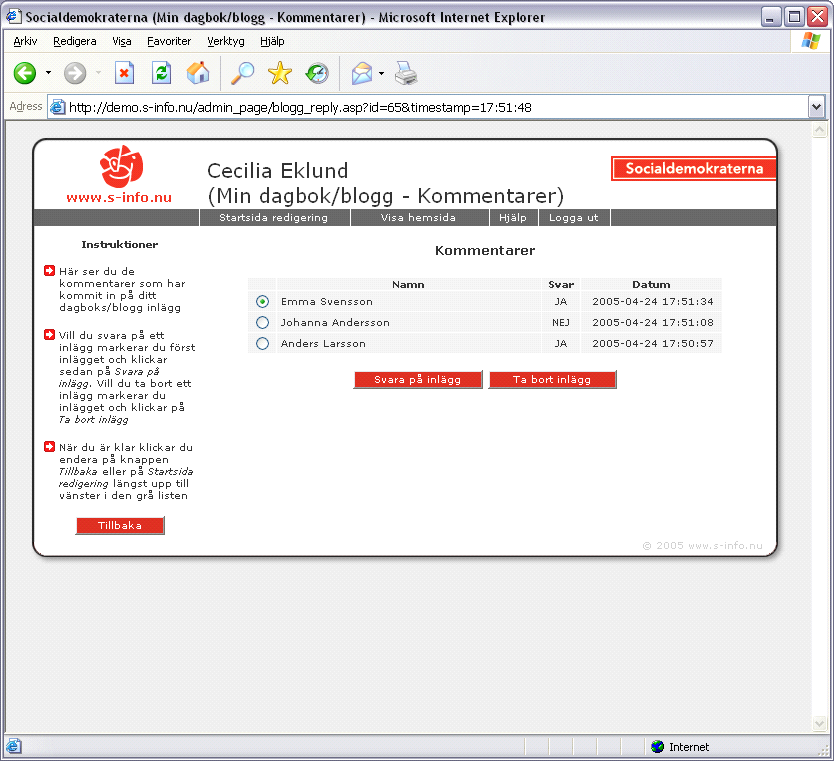Click the name Anders Larsson
Screen dimensions: 834x761
(x=323, y=344)
